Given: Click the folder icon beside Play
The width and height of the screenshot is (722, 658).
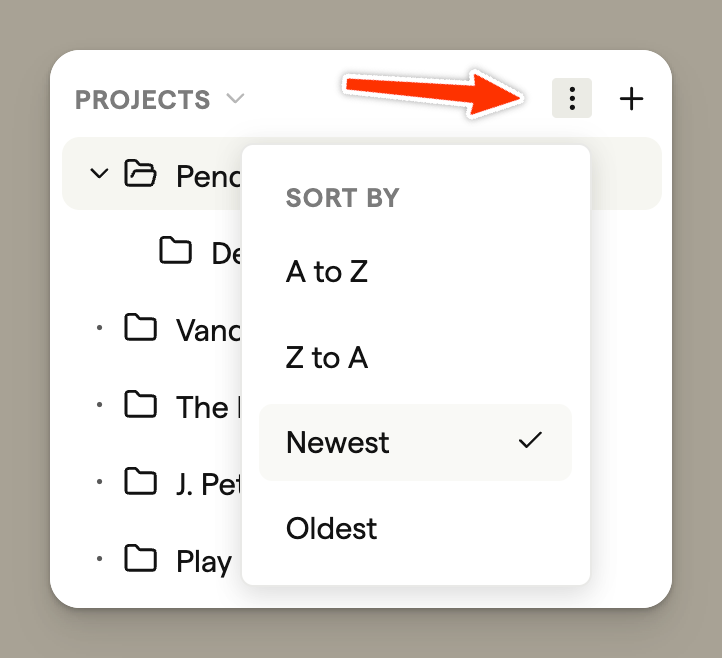Looking at the screenshot, I should coord(141,560).
